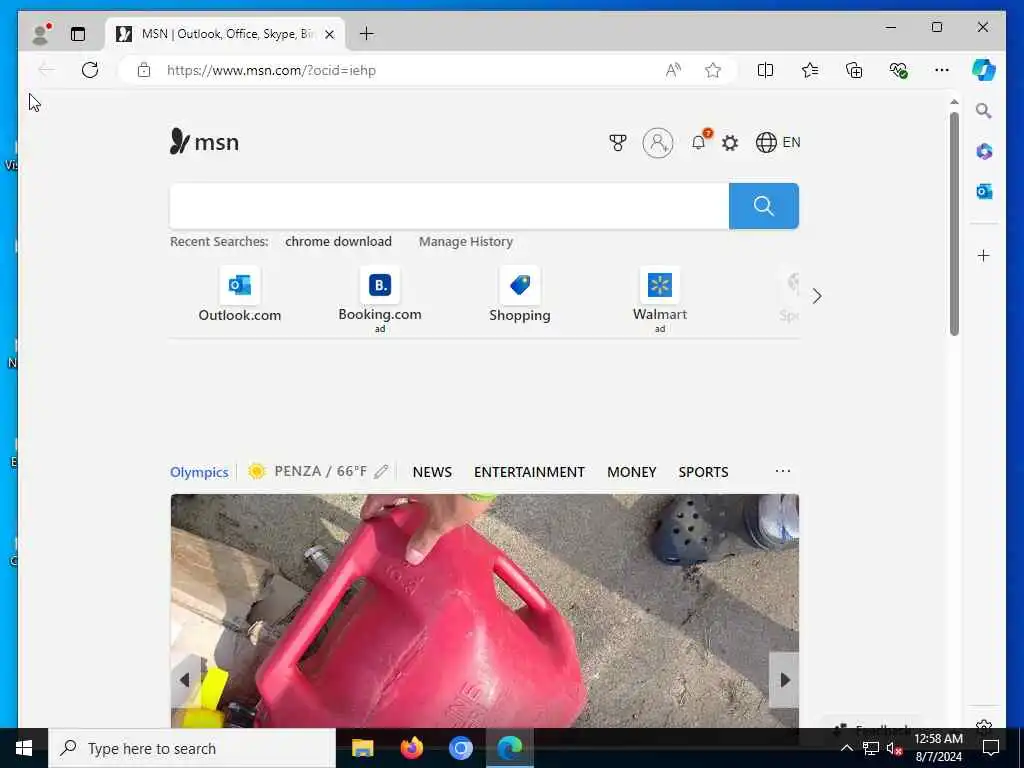Switch to Olympics tab

[x=199, y=472]
